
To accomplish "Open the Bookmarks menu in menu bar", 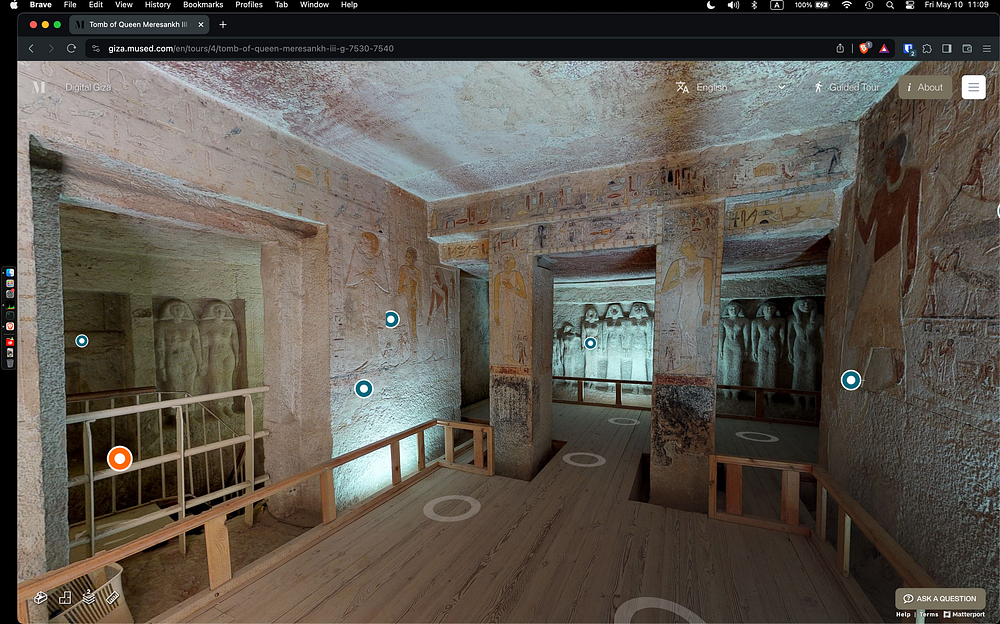I will (x=203, y=5).
